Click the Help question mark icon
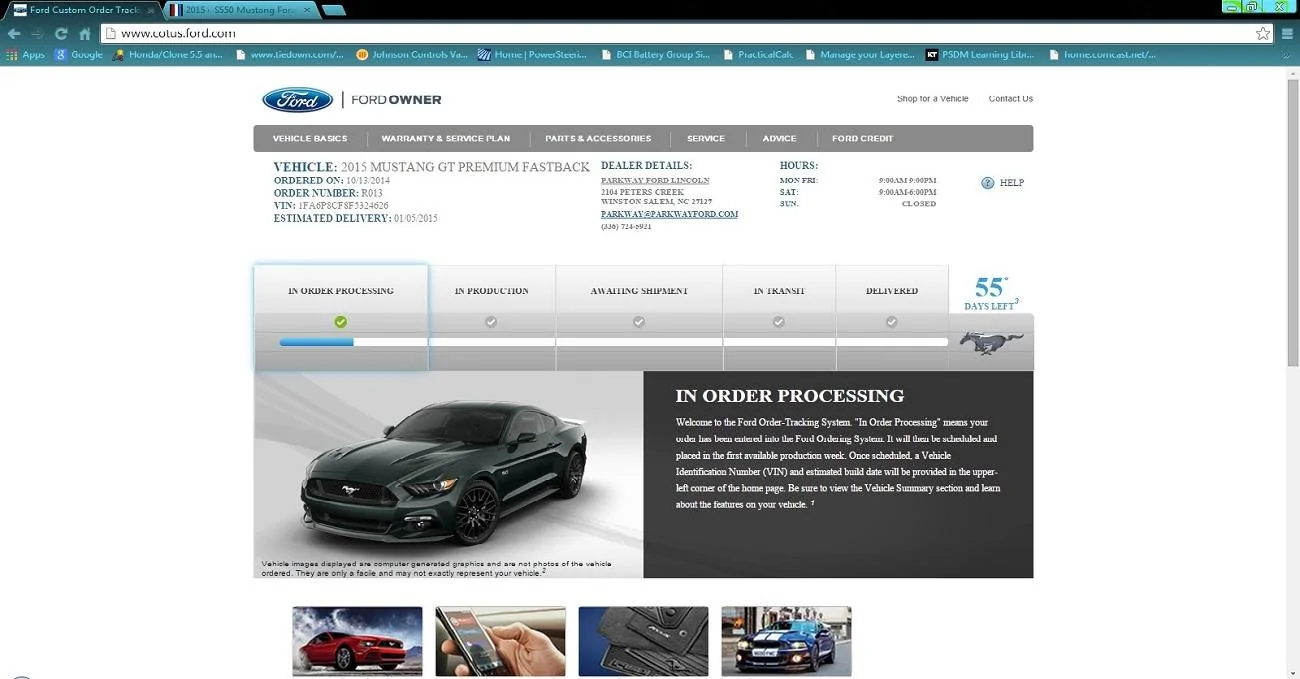 tap(987, 183)
